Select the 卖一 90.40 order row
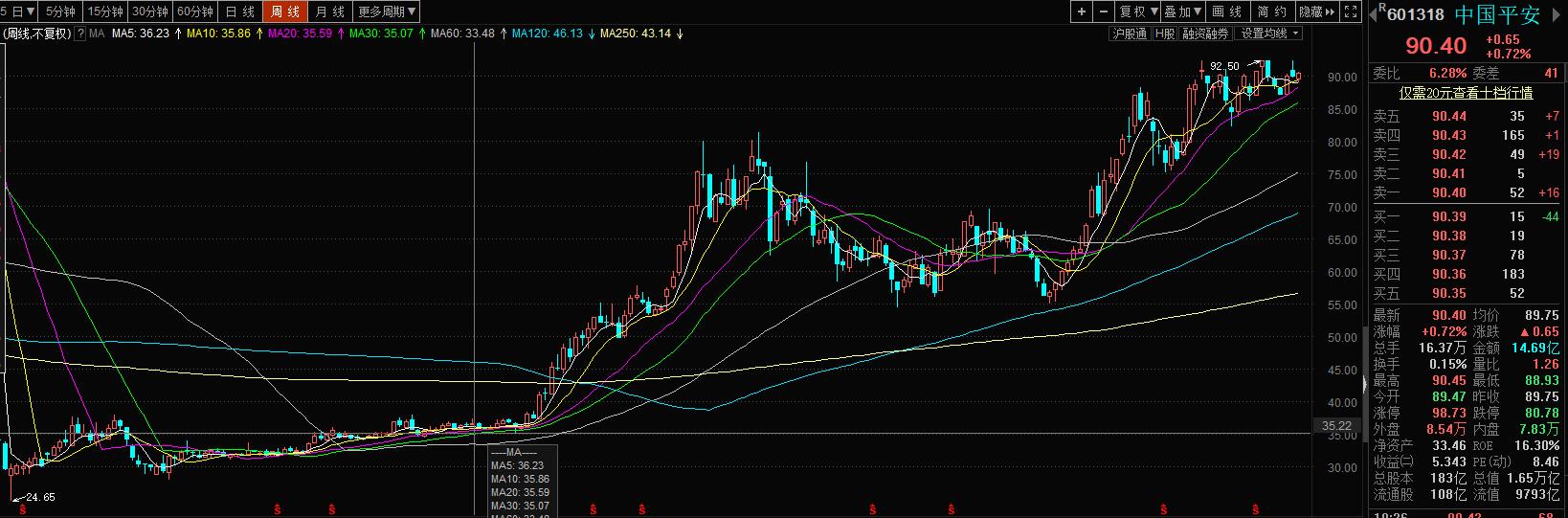Image resolution: width=1568 pixels, height=518 pixels. pyautogui.click(x=1466, y=192)
